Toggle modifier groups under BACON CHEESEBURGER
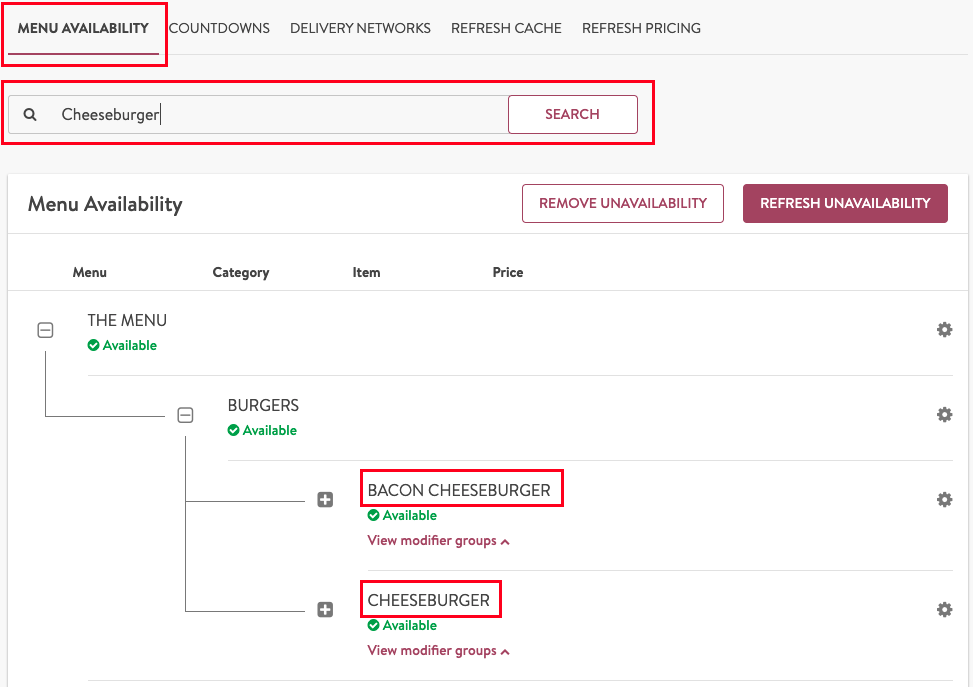The height and width of the screenshot is (687, 973). coord(438,541)
